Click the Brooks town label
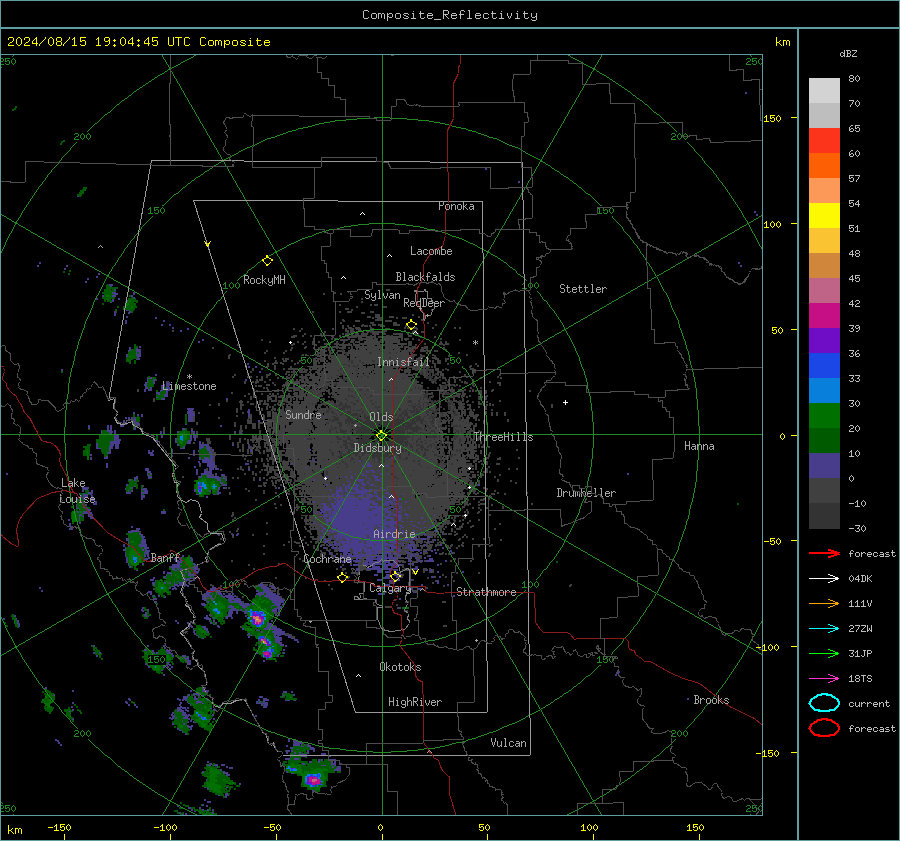 [711, 700]
